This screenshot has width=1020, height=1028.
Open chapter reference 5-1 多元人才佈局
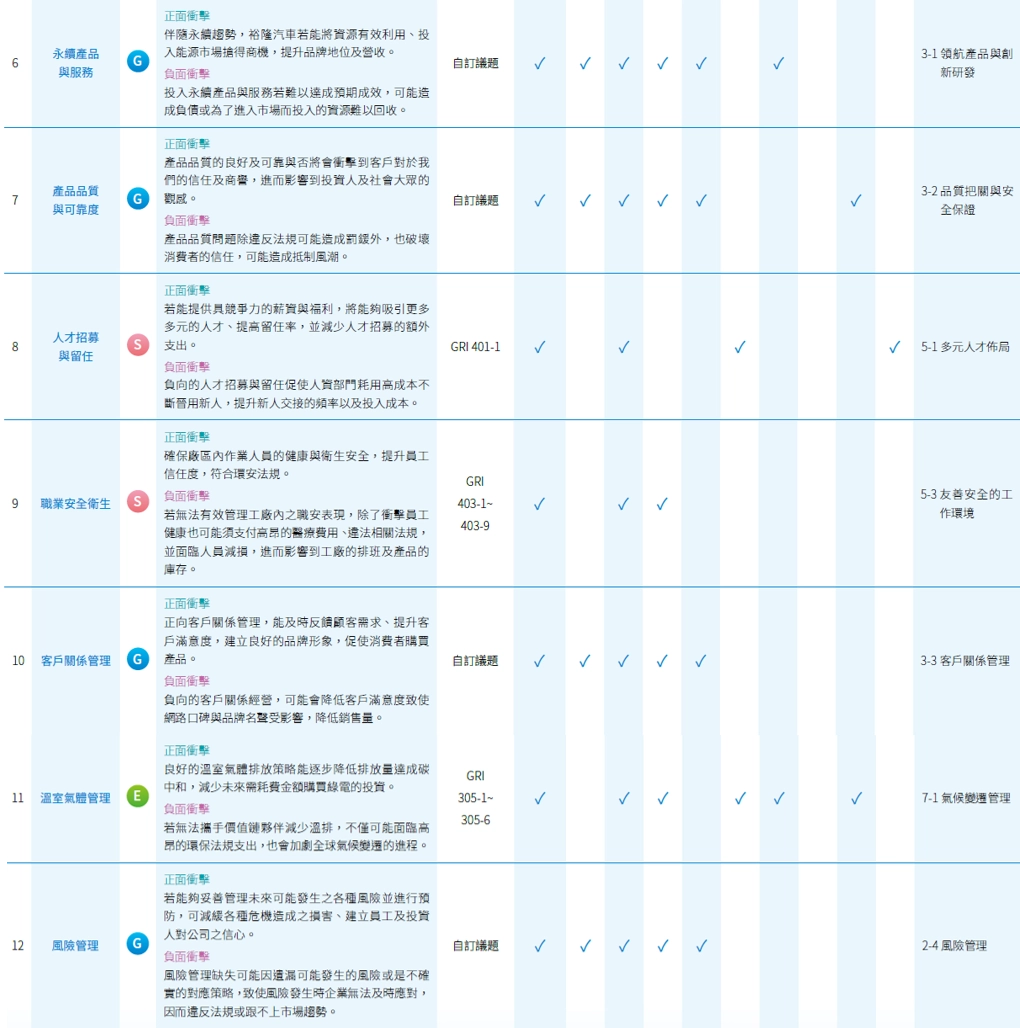click(965, 347)
